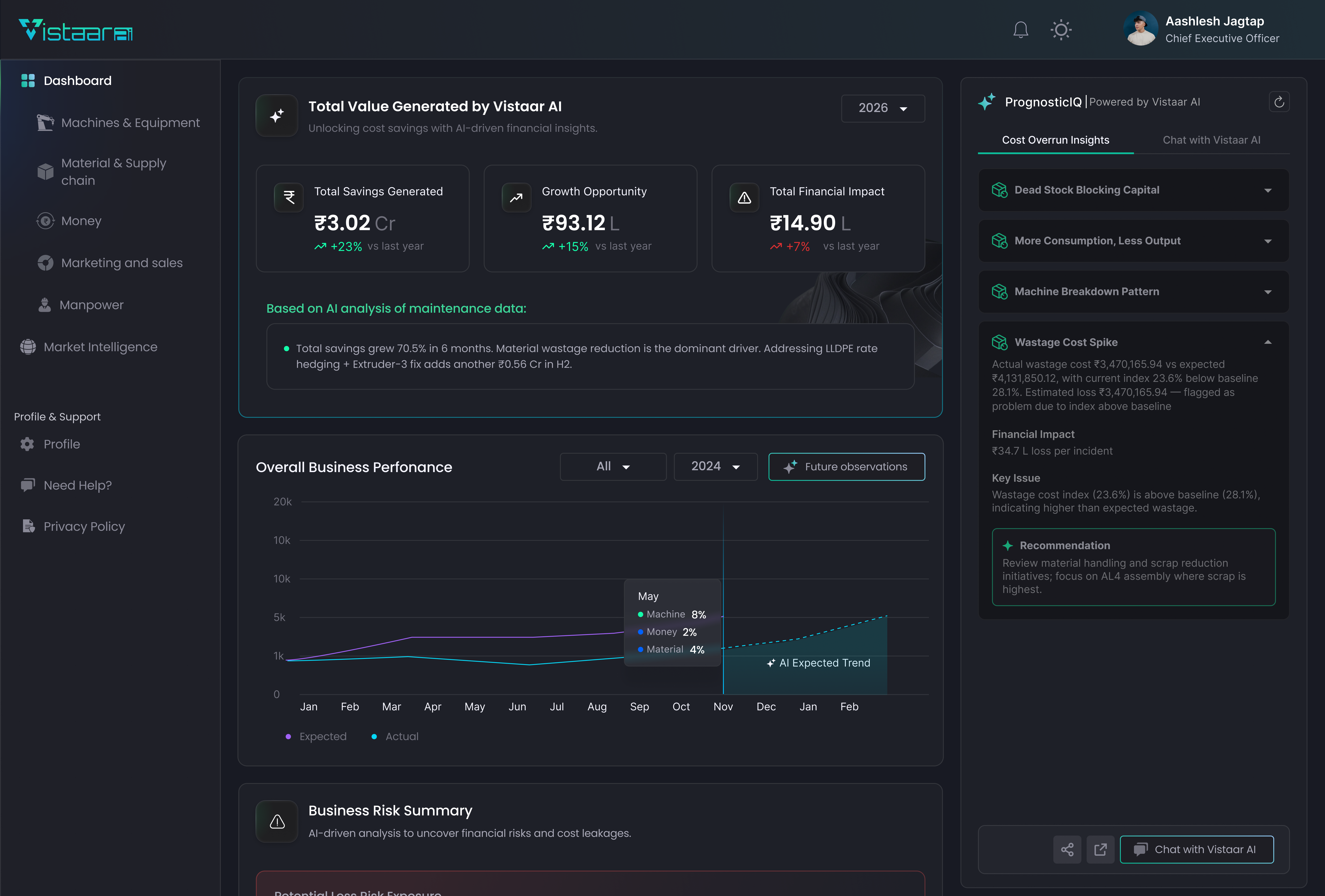The height and width of the screenshot is (896, 1325).
Task: Click Dead Stock Blocking Capital box icon
Action: pyautogui.click(x=999, y=190)
